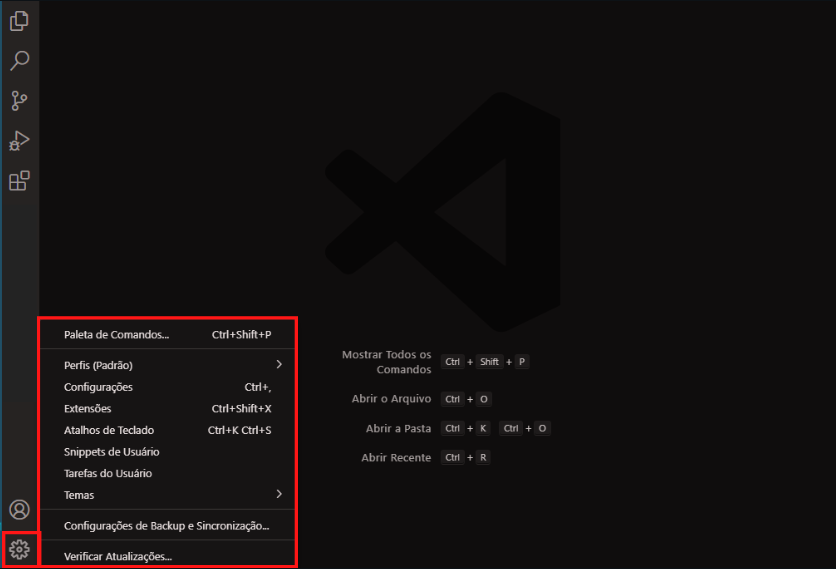The height and width of the screenshot is (569, 836).
Task: Open Configurações from the menu
Action: (98, 387)
